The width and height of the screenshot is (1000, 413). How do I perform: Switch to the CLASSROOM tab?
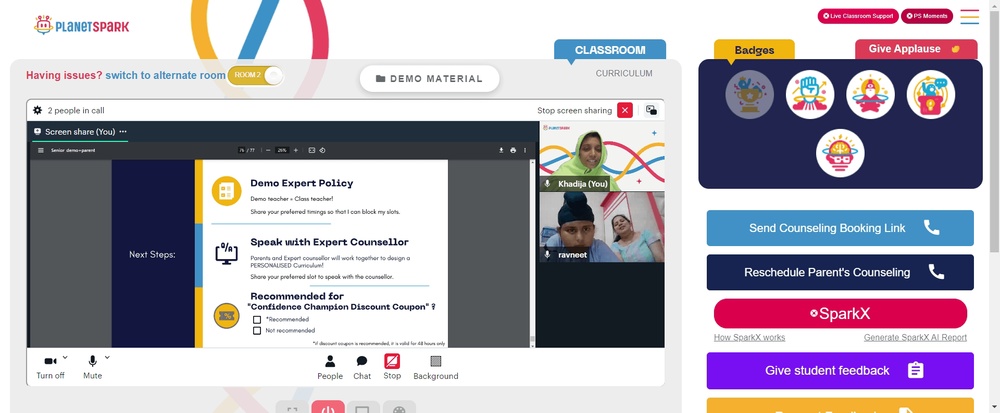pos(610,50)
